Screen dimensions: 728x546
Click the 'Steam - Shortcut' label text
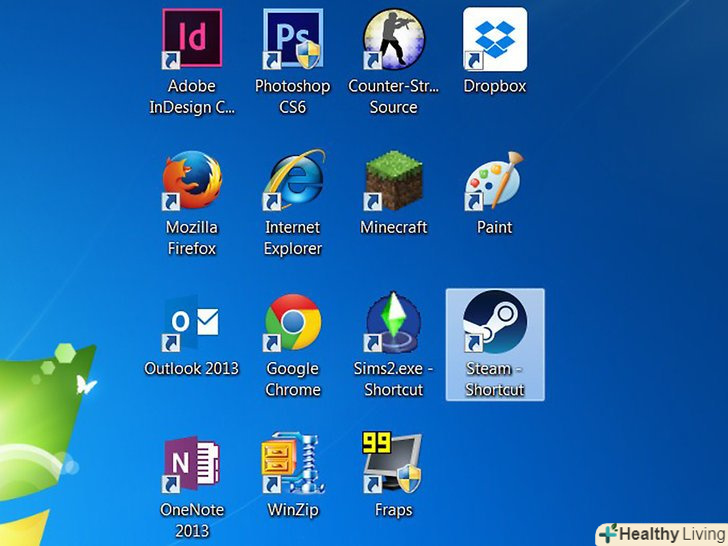[495, 379]
